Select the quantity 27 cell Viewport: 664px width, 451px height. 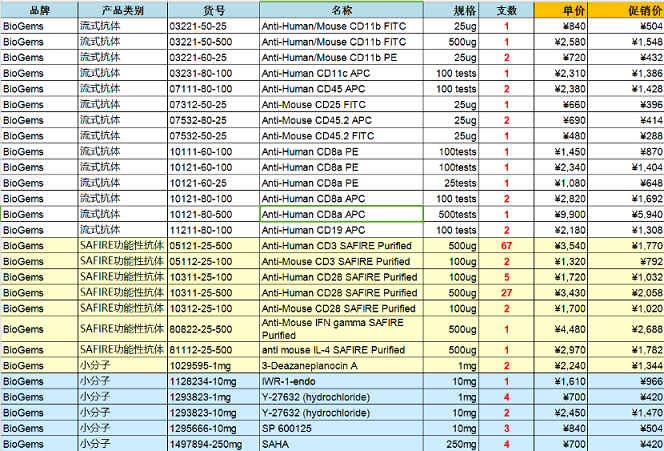506,293
